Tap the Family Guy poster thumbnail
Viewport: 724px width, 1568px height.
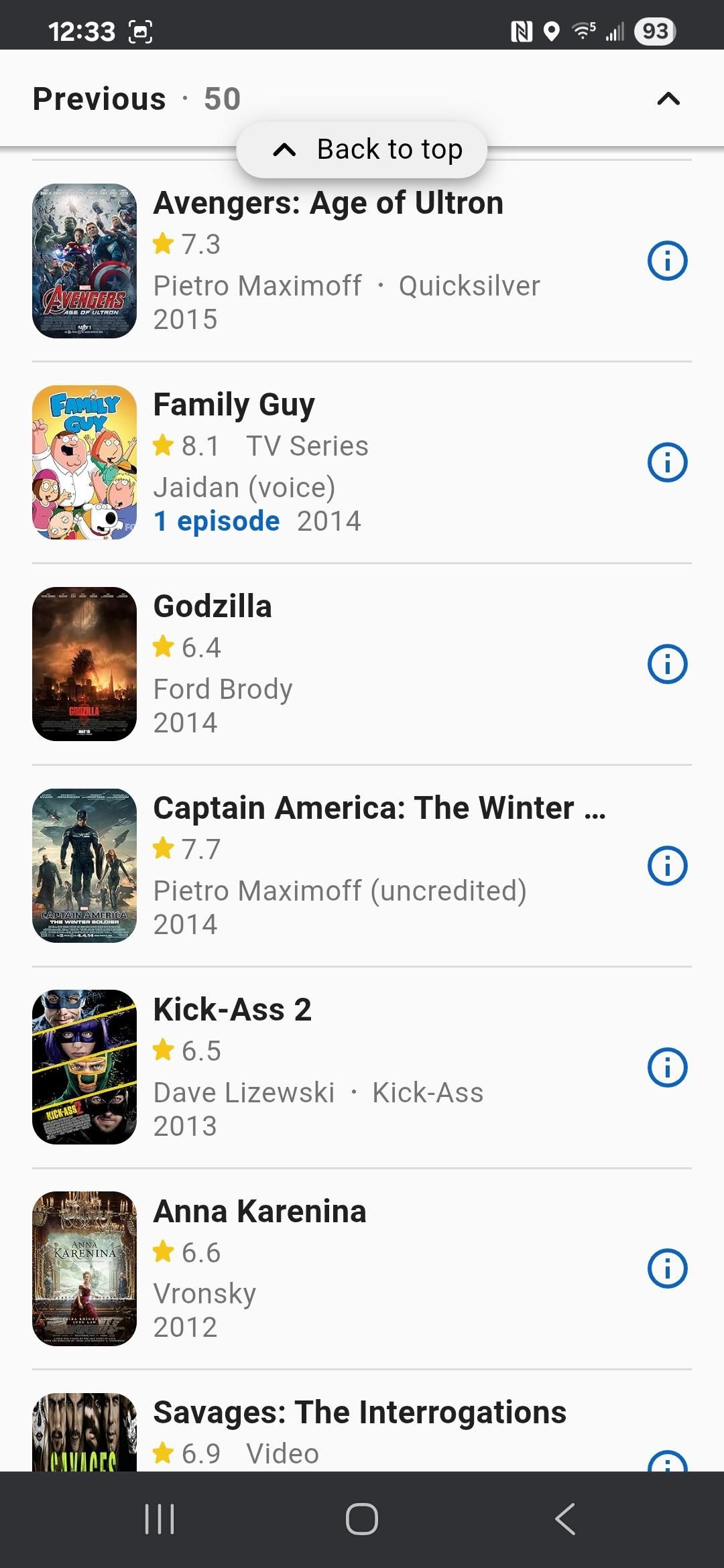click(84, 462)
